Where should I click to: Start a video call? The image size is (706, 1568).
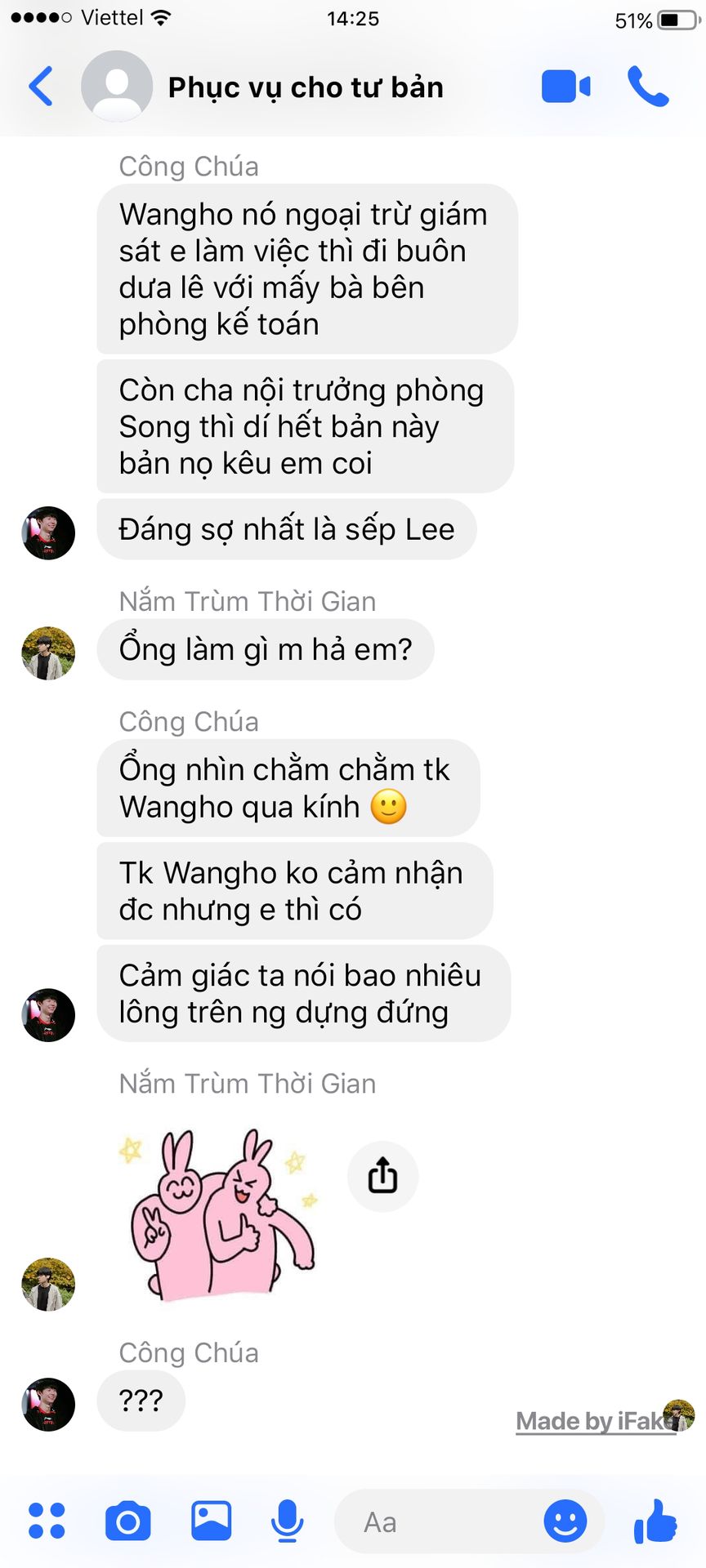(x=565, y=87)
